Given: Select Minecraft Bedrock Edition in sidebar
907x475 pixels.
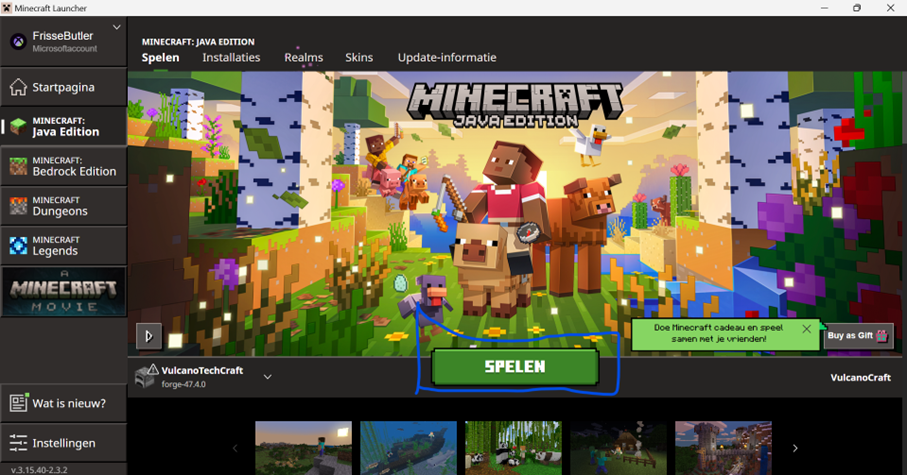Looking at the screenshot, I should 64,166.
